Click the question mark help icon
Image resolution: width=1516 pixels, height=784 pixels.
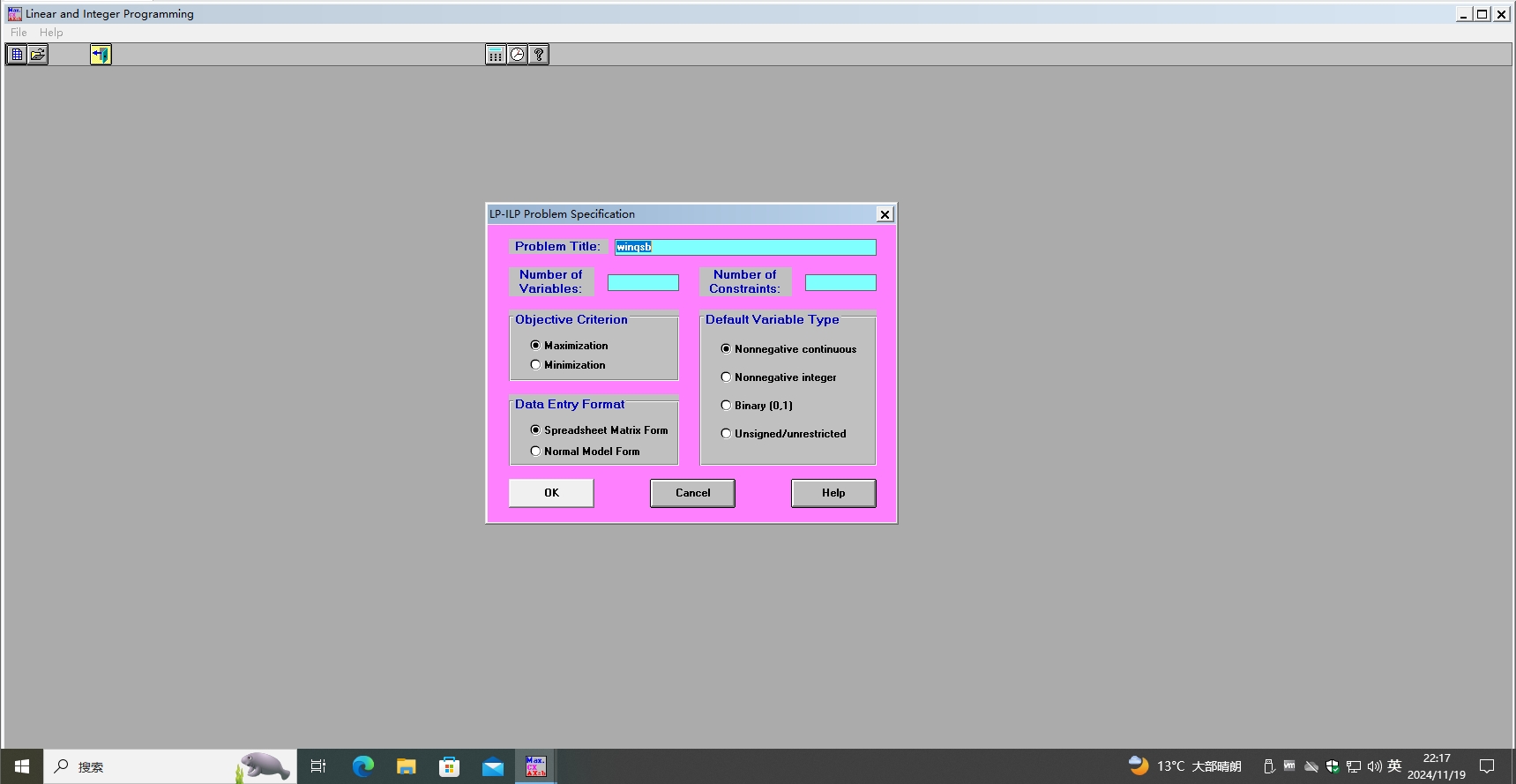click(x=539, y=55)
